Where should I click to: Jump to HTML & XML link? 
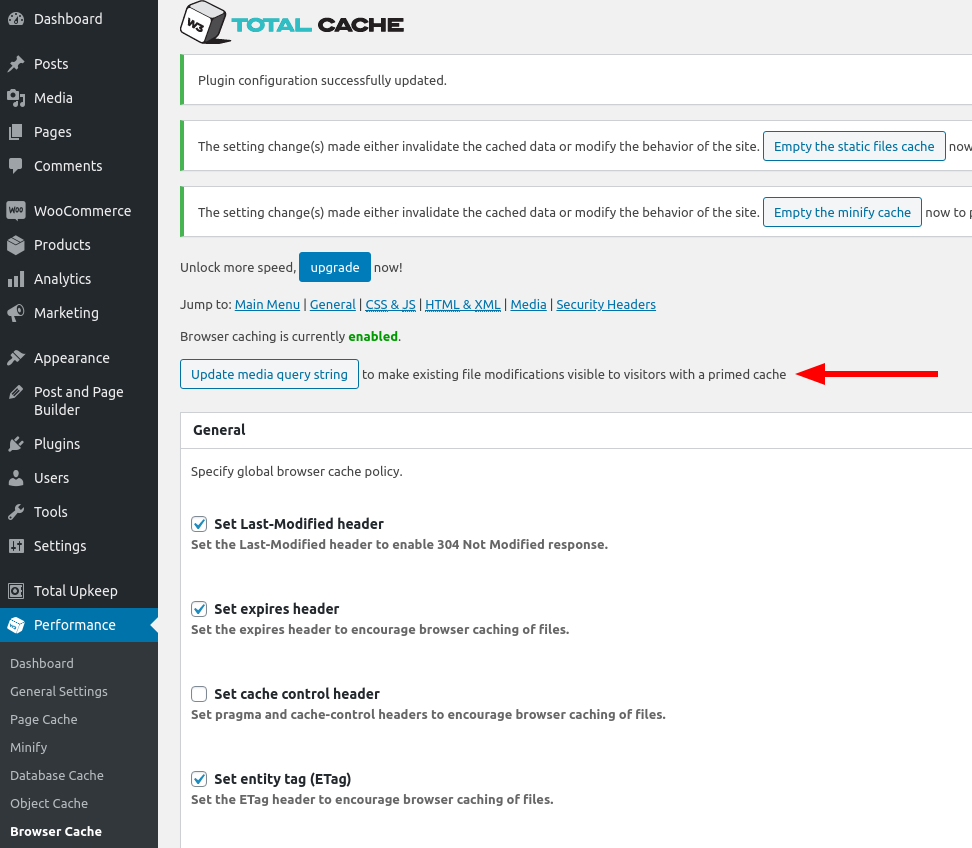[x=462, y=304]
